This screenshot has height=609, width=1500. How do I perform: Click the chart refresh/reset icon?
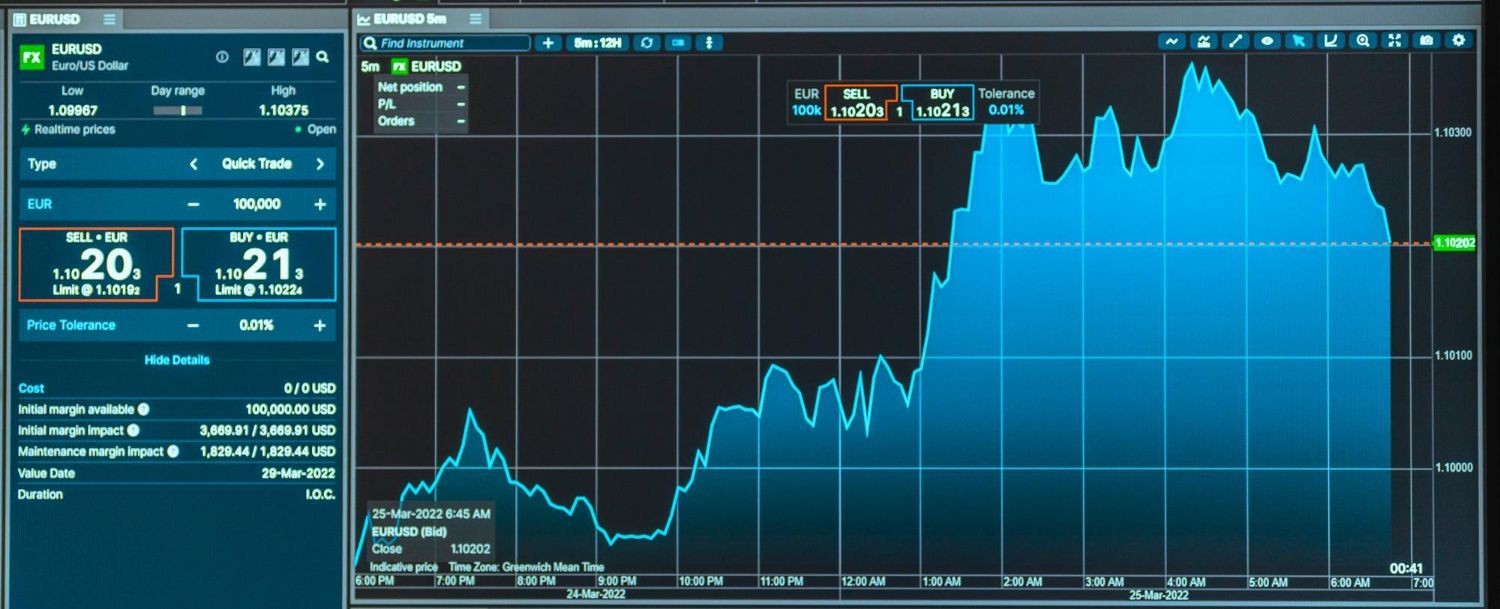coord(646,43)
